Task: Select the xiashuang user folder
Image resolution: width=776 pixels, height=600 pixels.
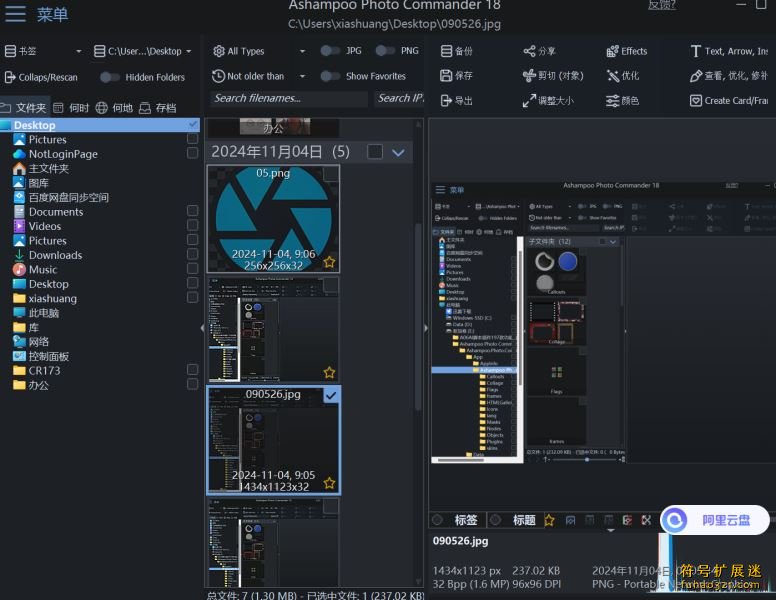Action: click(46, 299)
